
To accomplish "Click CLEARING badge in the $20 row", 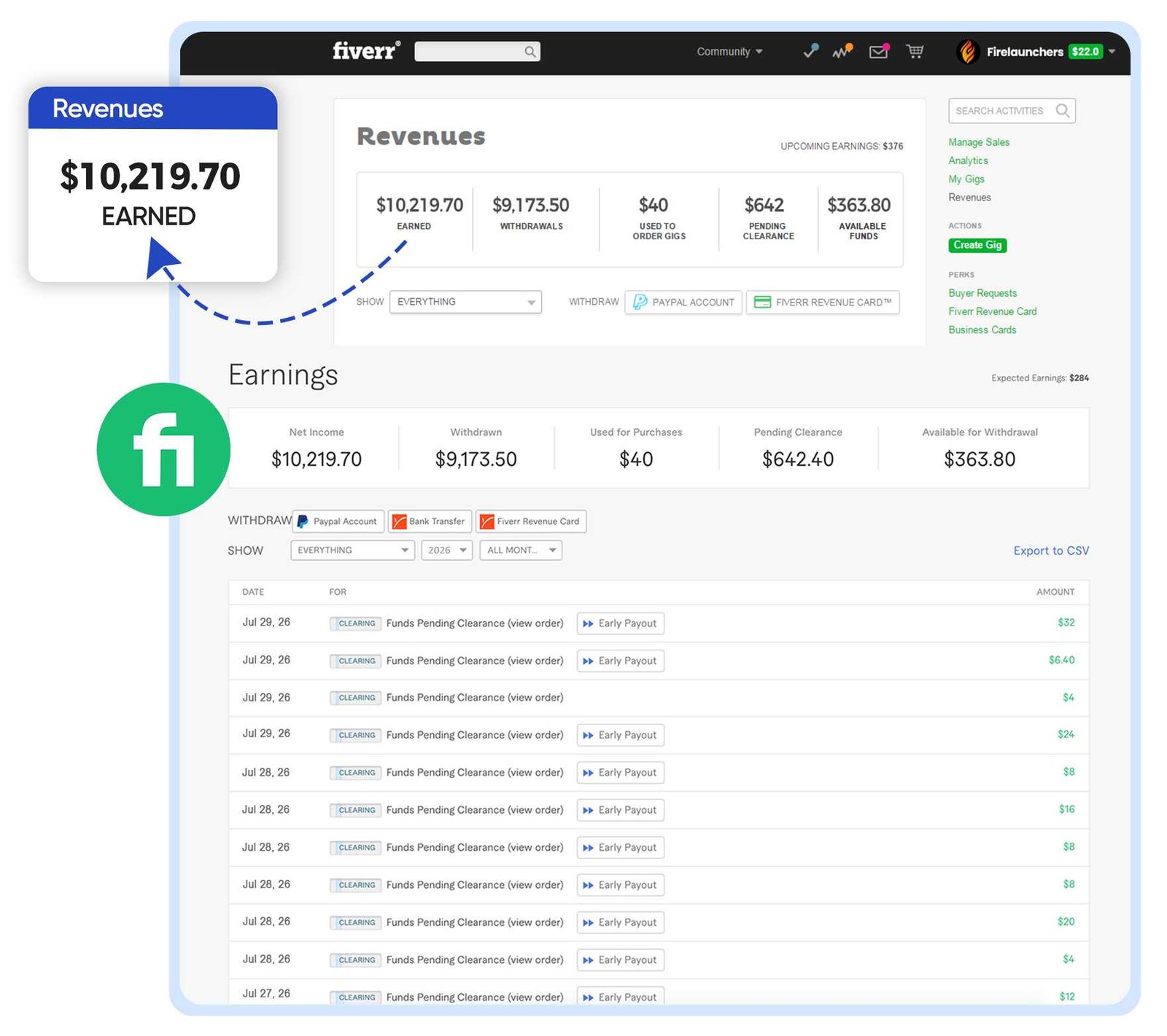I will (x=356, y=922).
